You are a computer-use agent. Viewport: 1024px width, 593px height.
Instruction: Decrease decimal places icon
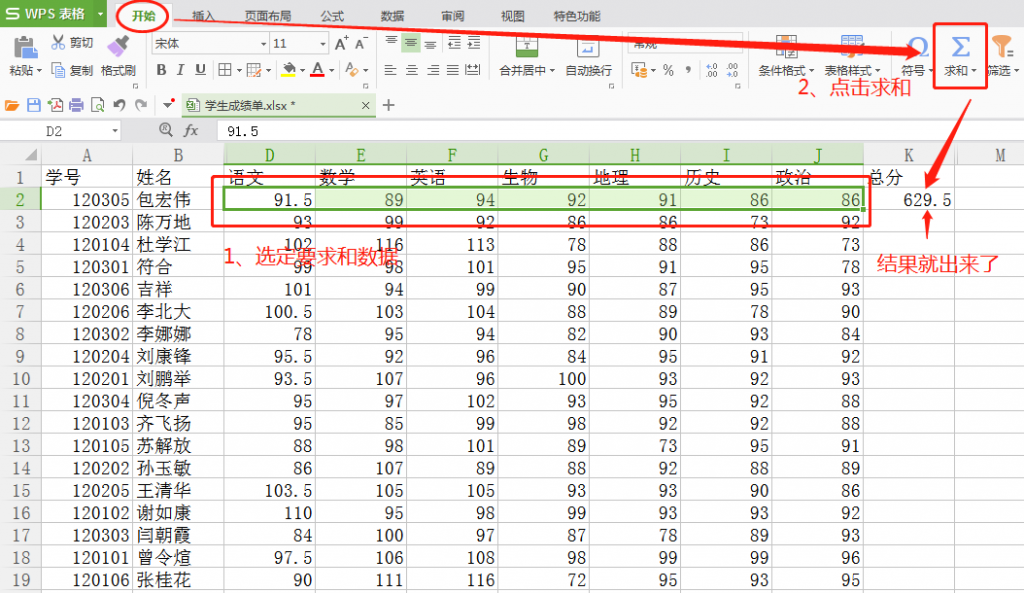732,70
